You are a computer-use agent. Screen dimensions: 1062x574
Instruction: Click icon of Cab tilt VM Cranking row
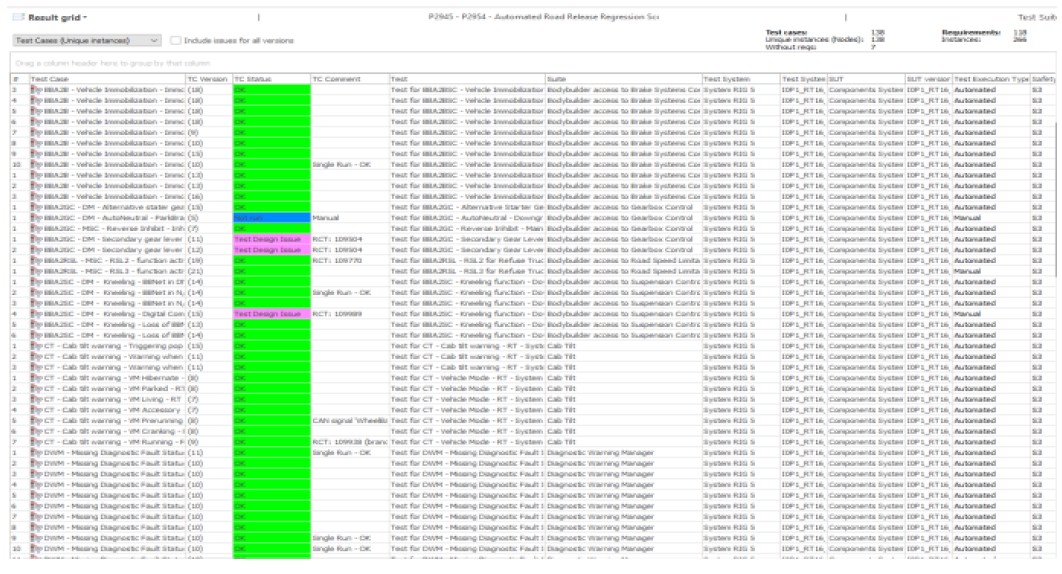36,432
